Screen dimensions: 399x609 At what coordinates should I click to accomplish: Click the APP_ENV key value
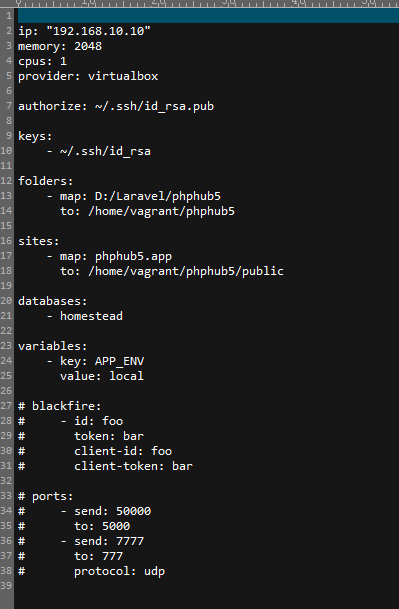(x=119, y=361)
